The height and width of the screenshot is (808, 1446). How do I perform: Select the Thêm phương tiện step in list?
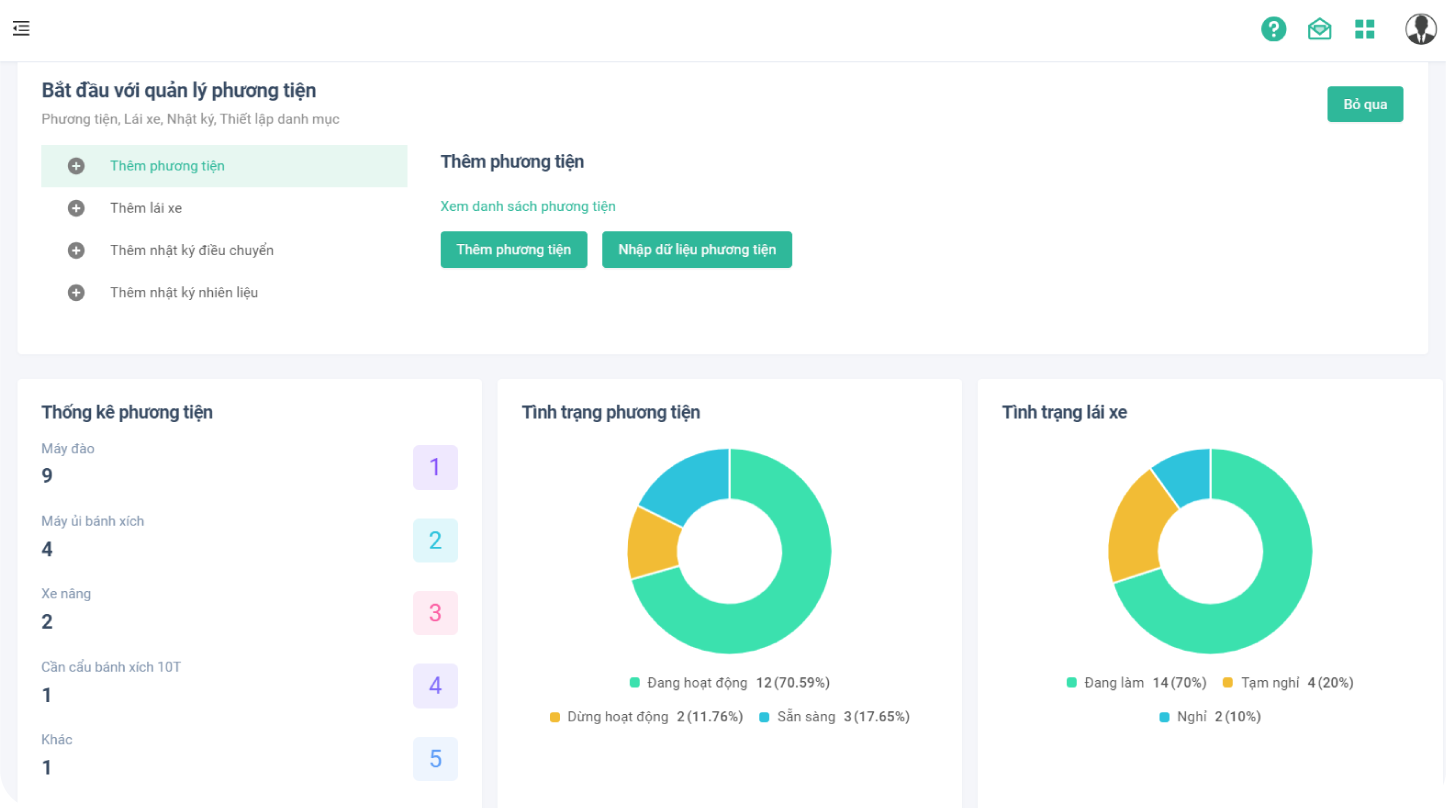click(167, 166)
